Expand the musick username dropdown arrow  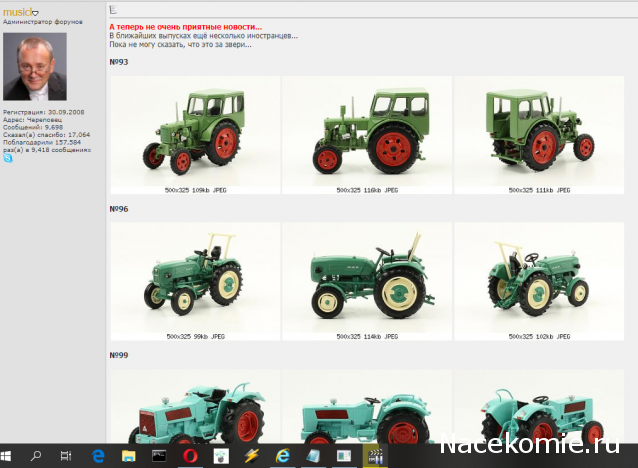tap(35, 13)
